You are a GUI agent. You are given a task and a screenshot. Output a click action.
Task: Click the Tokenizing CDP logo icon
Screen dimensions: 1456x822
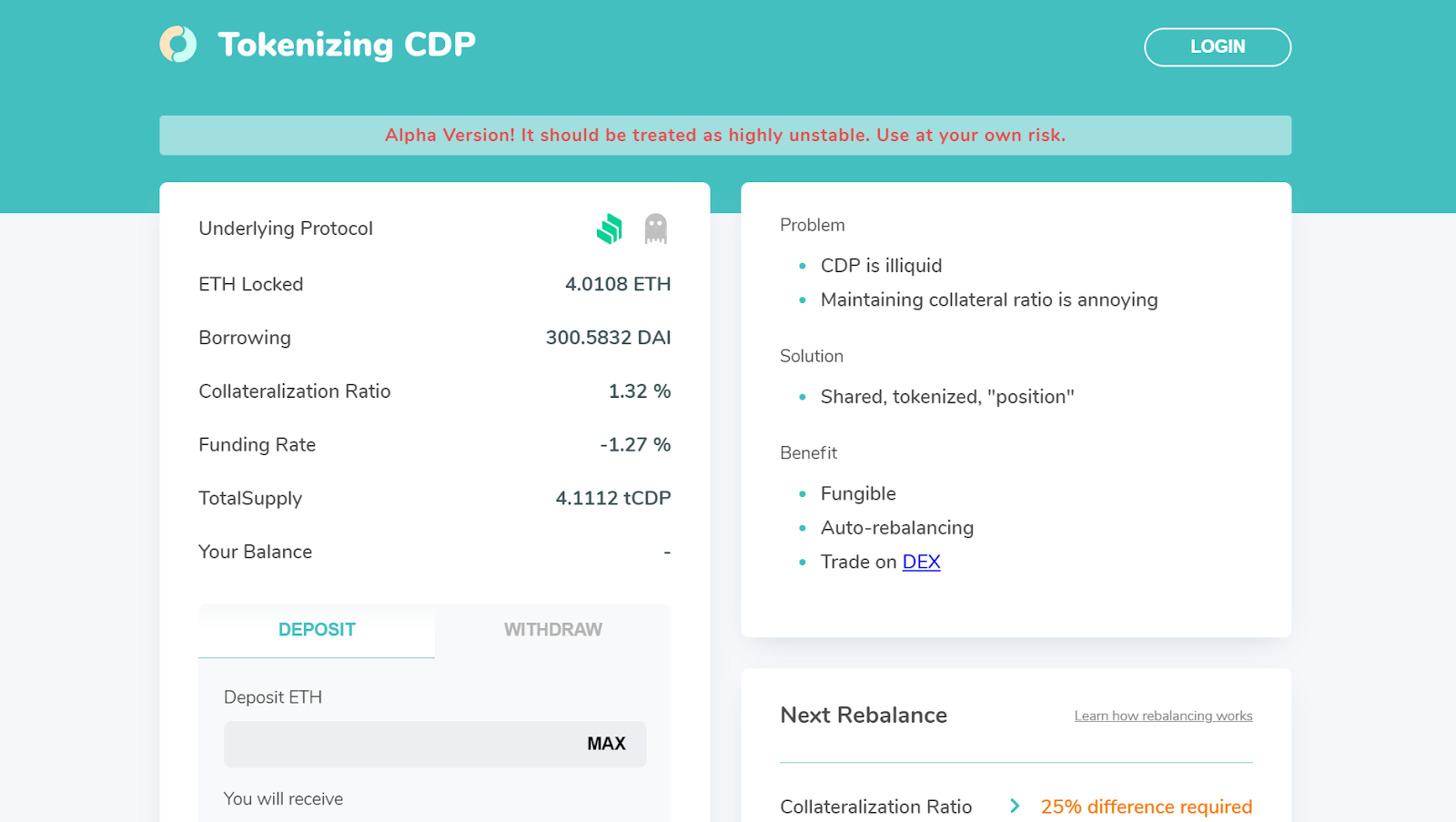pyautogui.click(x=178, y=45)
